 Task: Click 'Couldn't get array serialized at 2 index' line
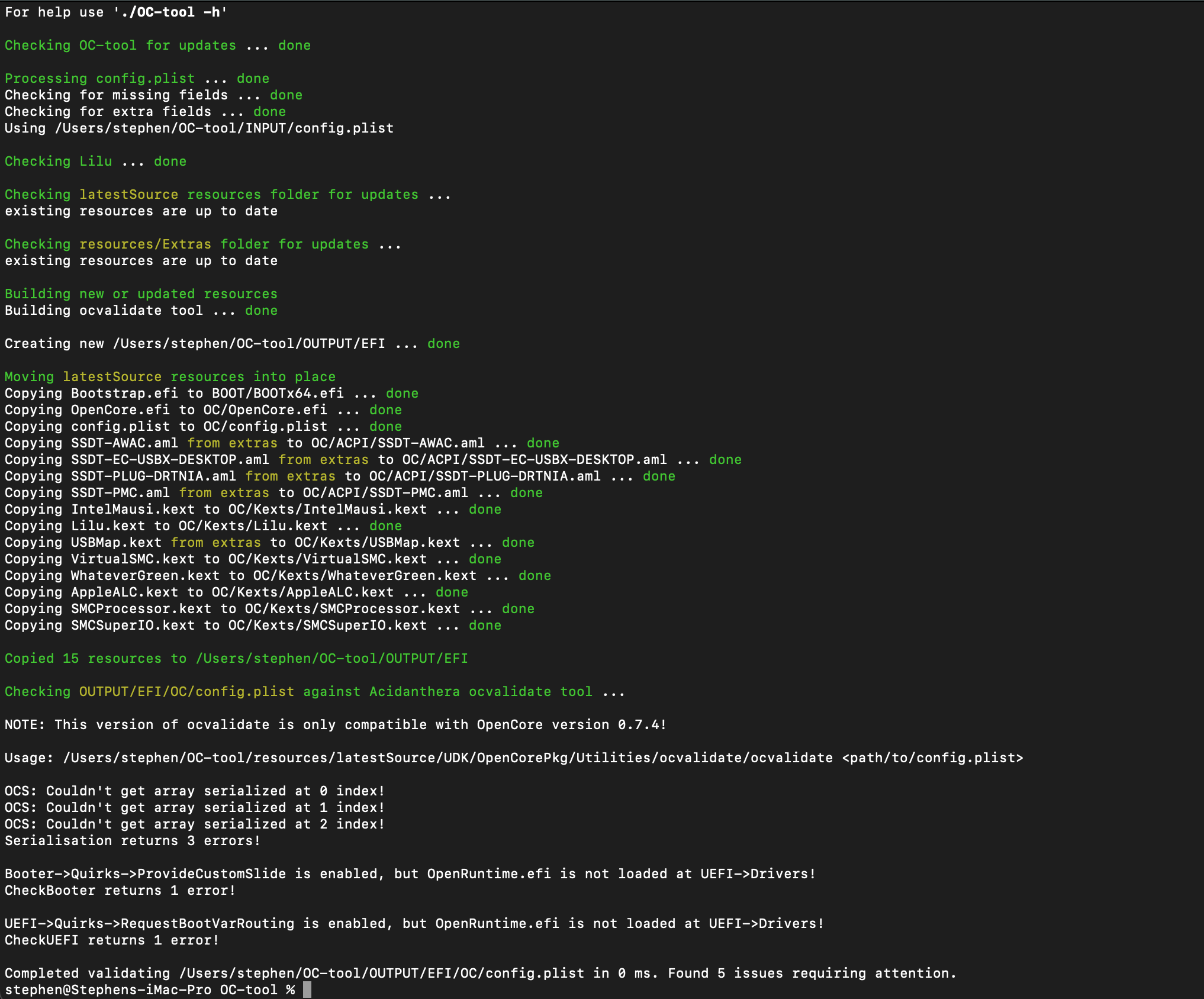tap(195, 824)
